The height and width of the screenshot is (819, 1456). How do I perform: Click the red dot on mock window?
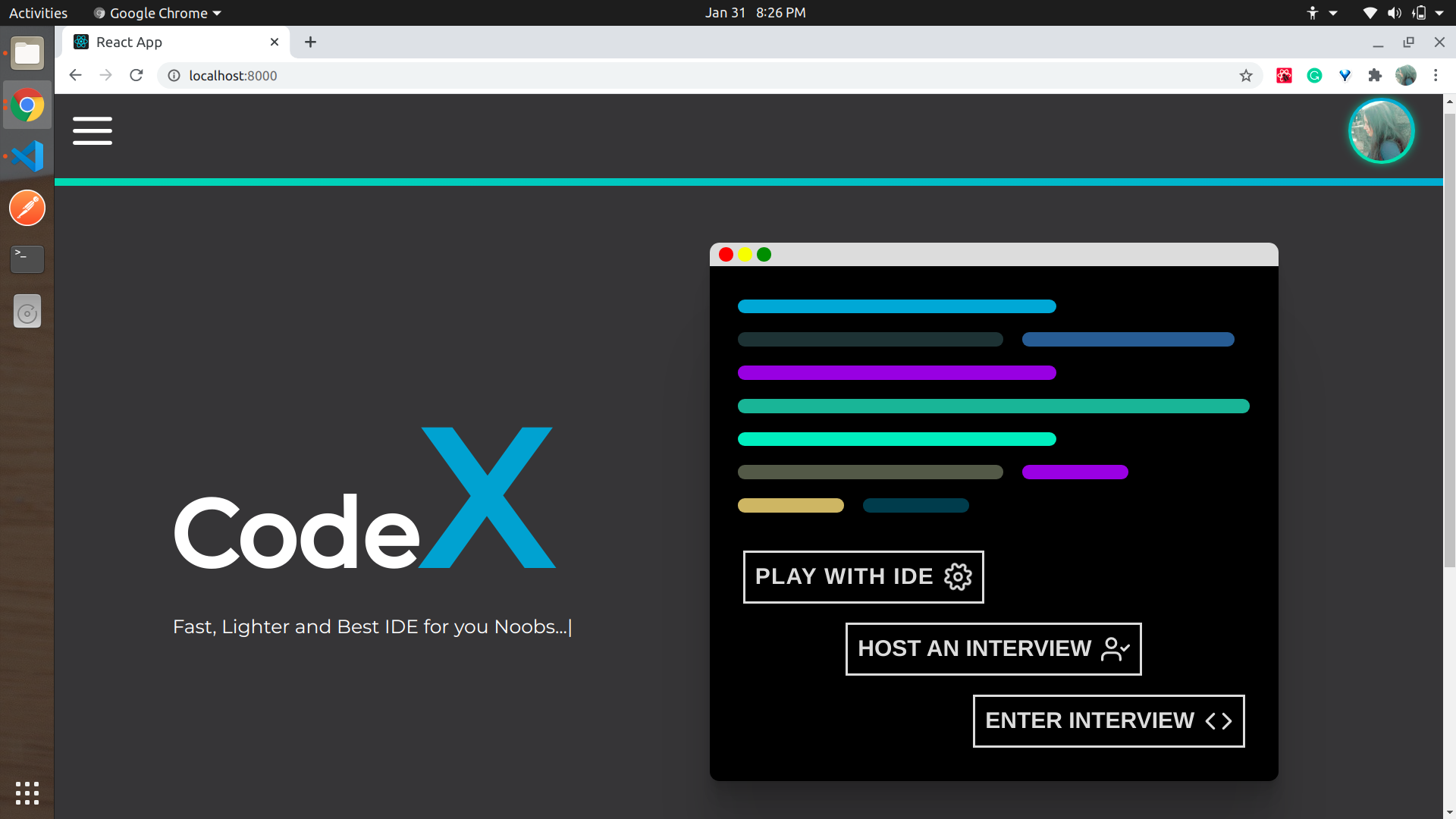point(726,255)
